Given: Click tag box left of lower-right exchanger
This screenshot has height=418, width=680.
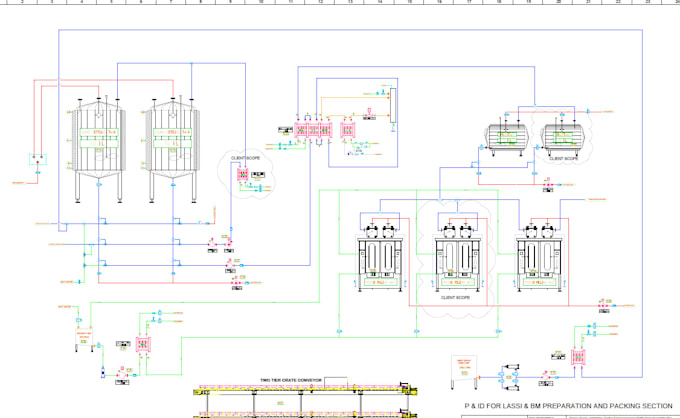Looking at the screenshot, I should 558,356.
